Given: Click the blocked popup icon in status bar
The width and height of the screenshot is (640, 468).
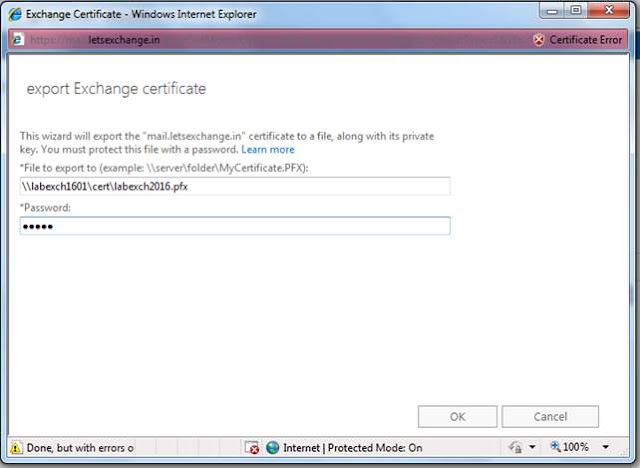Looking at the screenshot, I should coord(252,448).
